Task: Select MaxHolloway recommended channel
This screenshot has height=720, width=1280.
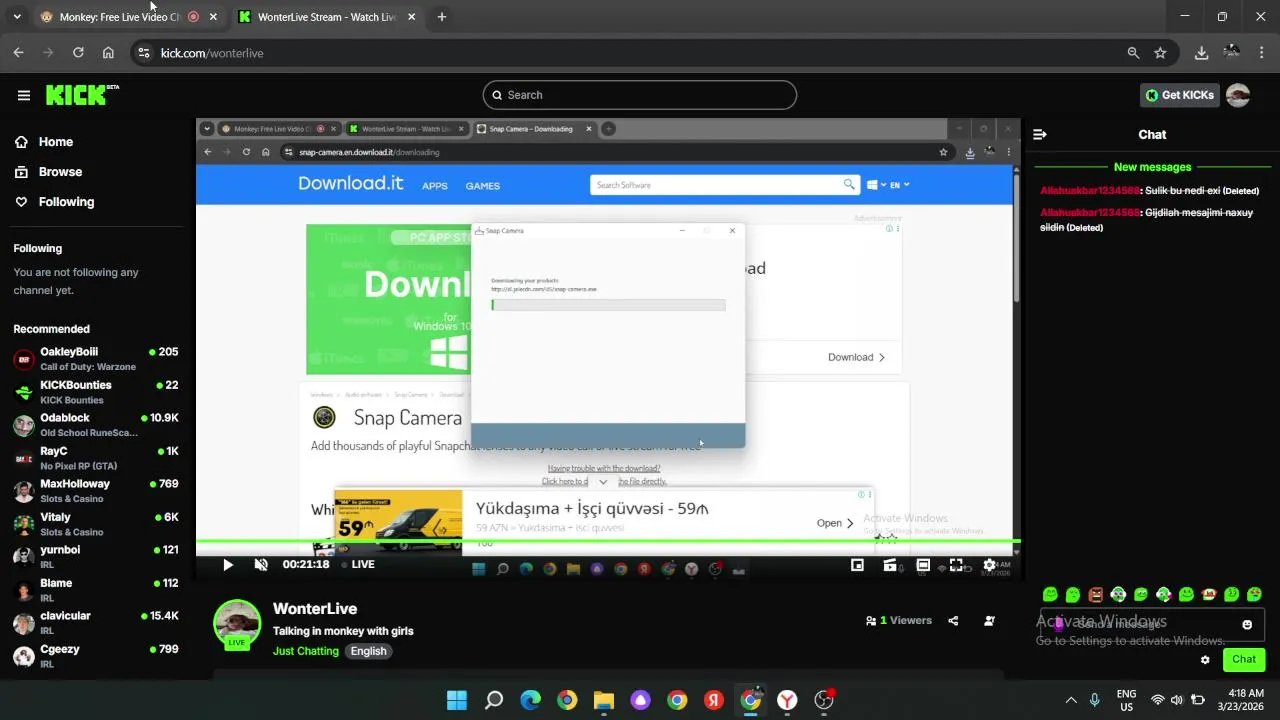Action: pyautogui.click(x=96, y=491)
